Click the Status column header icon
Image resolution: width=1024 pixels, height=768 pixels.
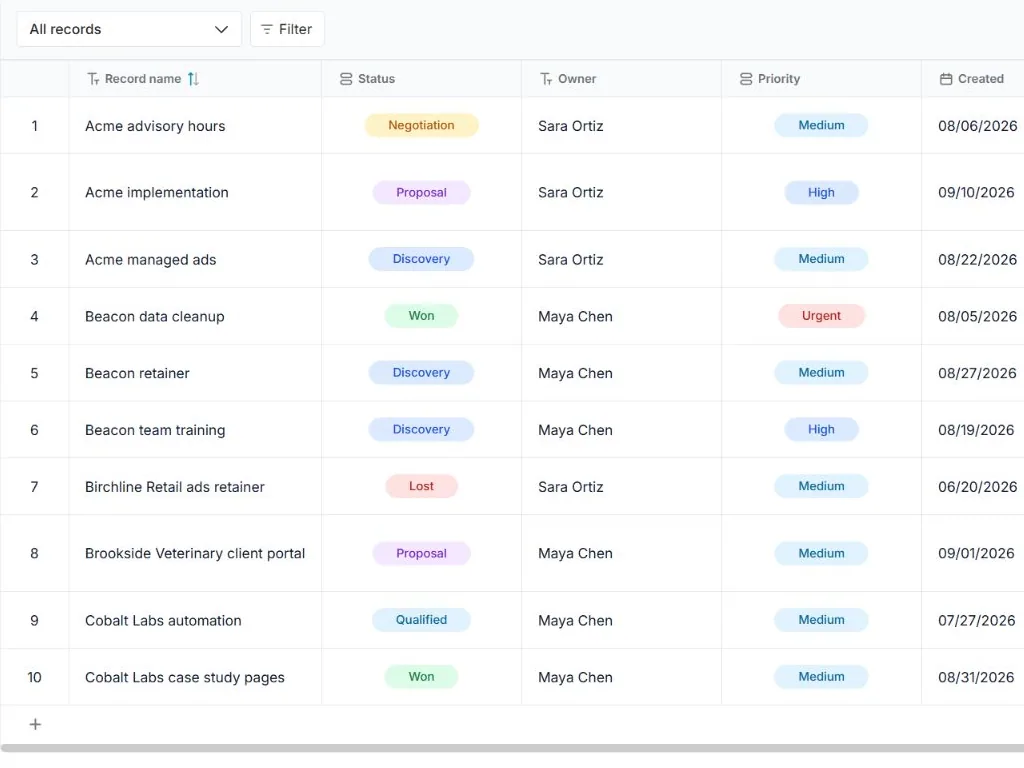[346, 79]
